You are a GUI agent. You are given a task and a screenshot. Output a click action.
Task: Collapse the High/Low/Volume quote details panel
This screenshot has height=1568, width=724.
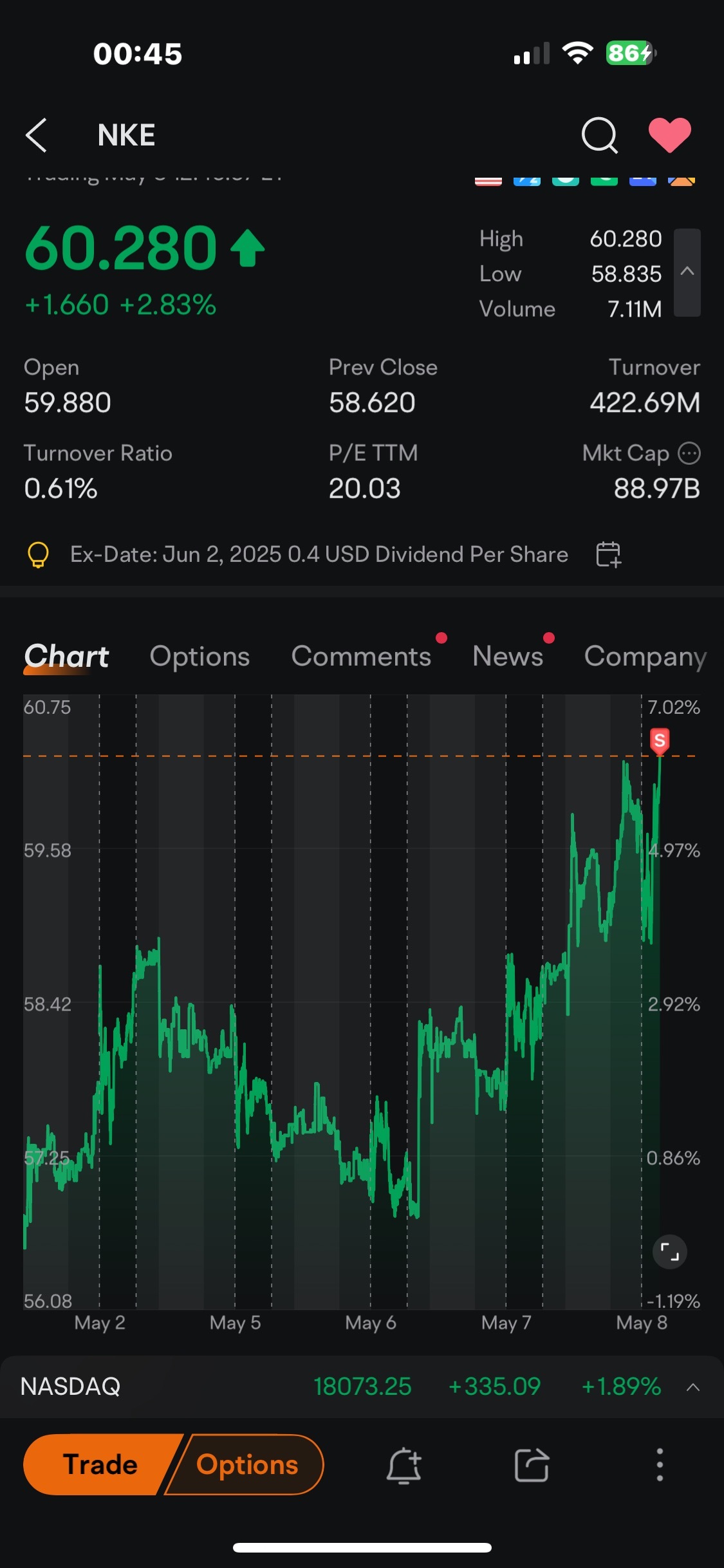(x=687, y=272)
